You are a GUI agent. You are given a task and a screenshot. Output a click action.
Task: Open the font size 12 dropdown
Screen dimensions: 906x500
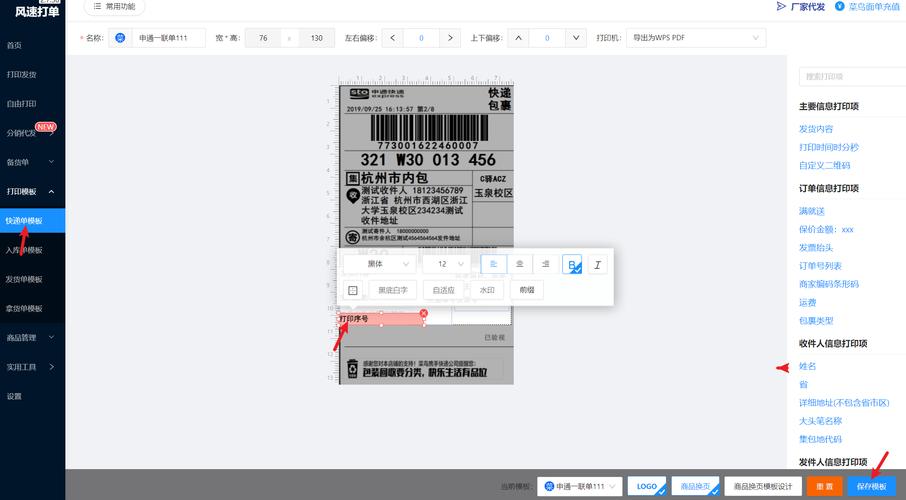tap(446, 264)
